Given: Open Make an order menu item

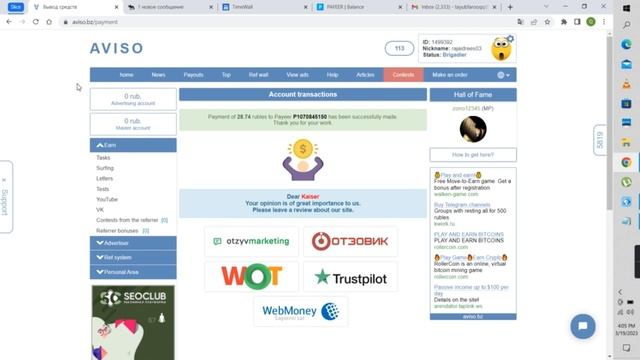Looking at the screenshot, I should (450, 75).
